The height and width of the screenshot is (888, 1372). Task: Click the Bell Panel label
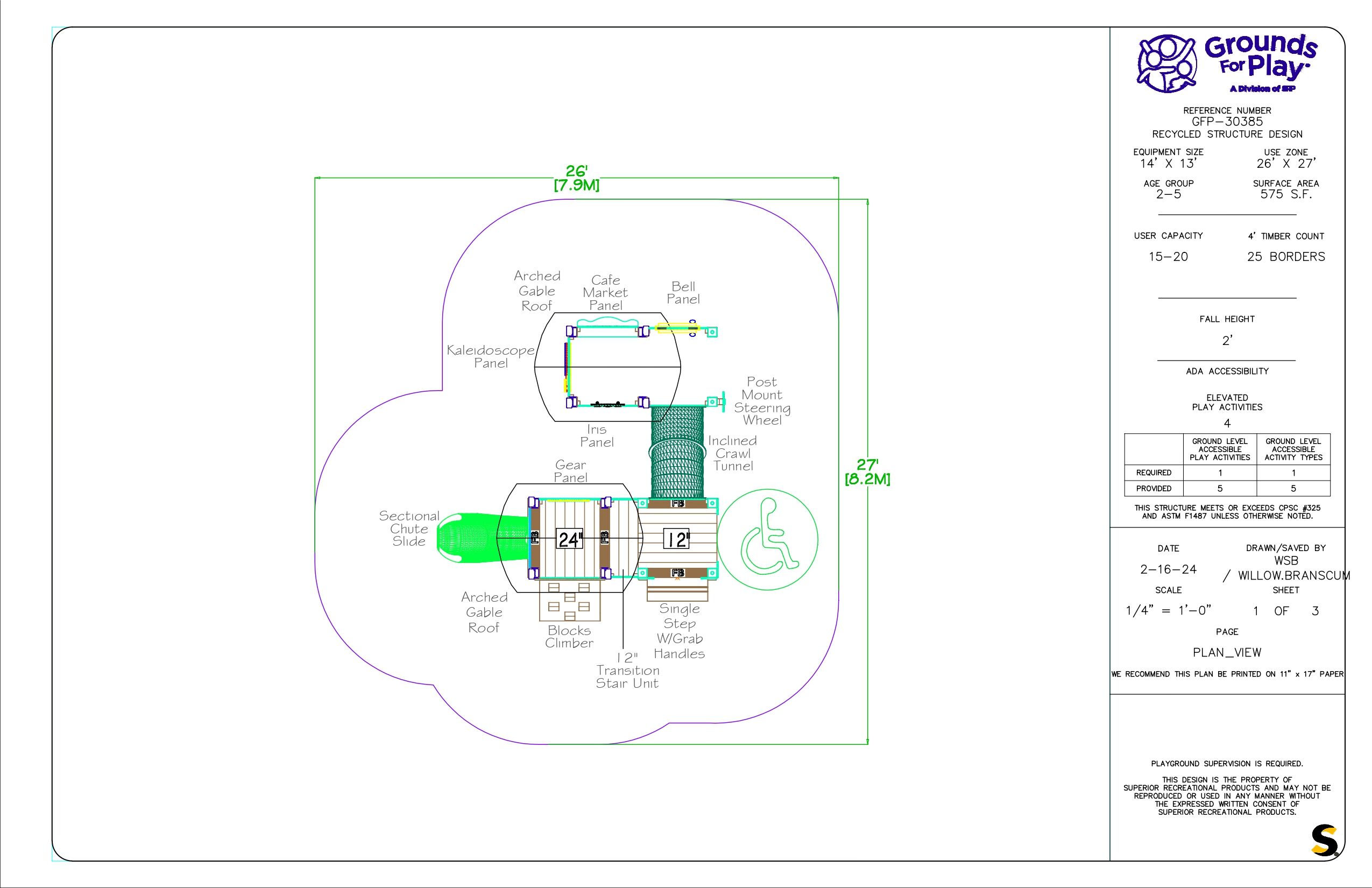(683, 293)
